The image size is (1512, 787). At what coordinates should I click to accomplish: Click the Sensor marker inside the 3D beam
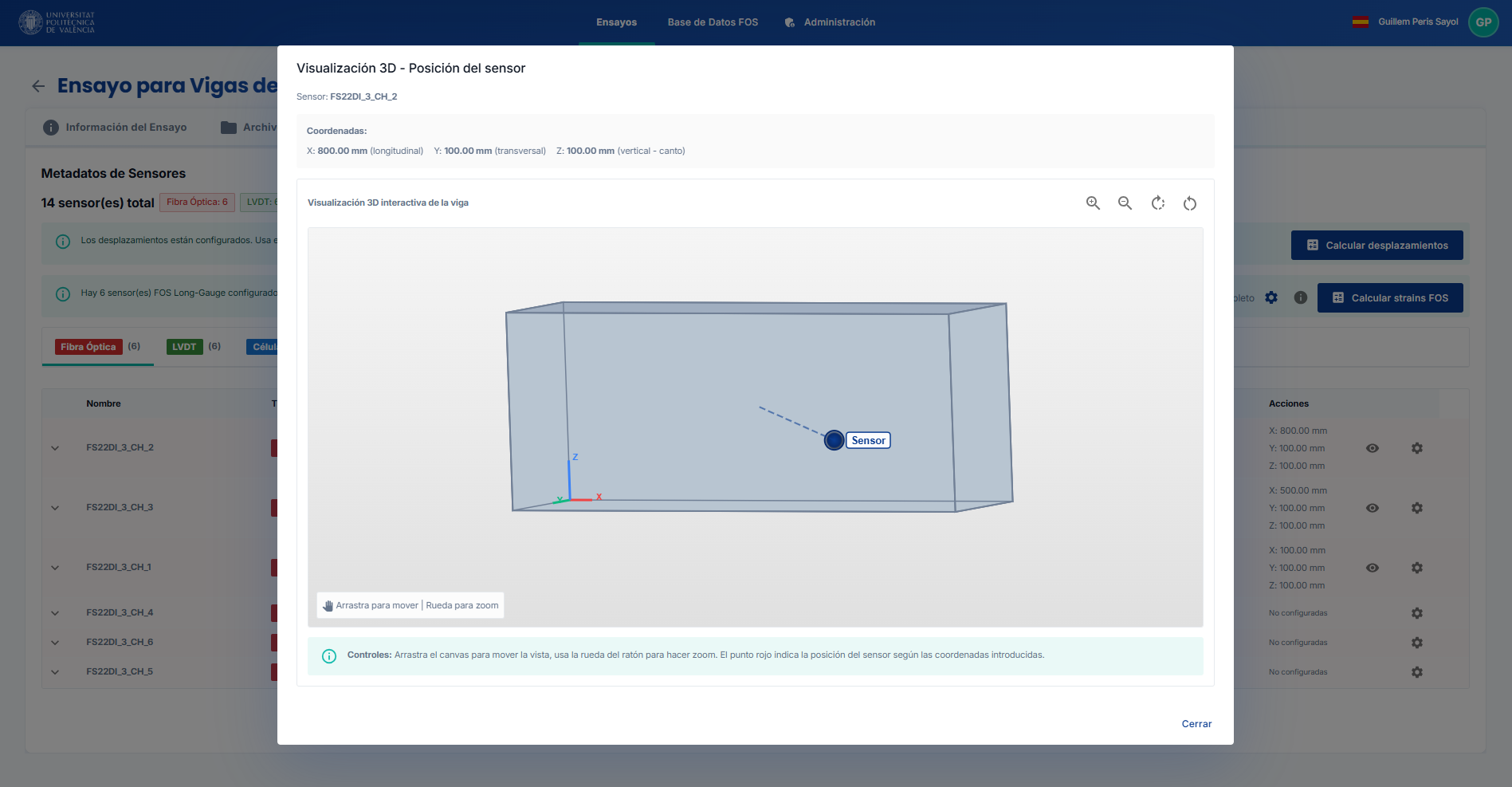[834, 440]
